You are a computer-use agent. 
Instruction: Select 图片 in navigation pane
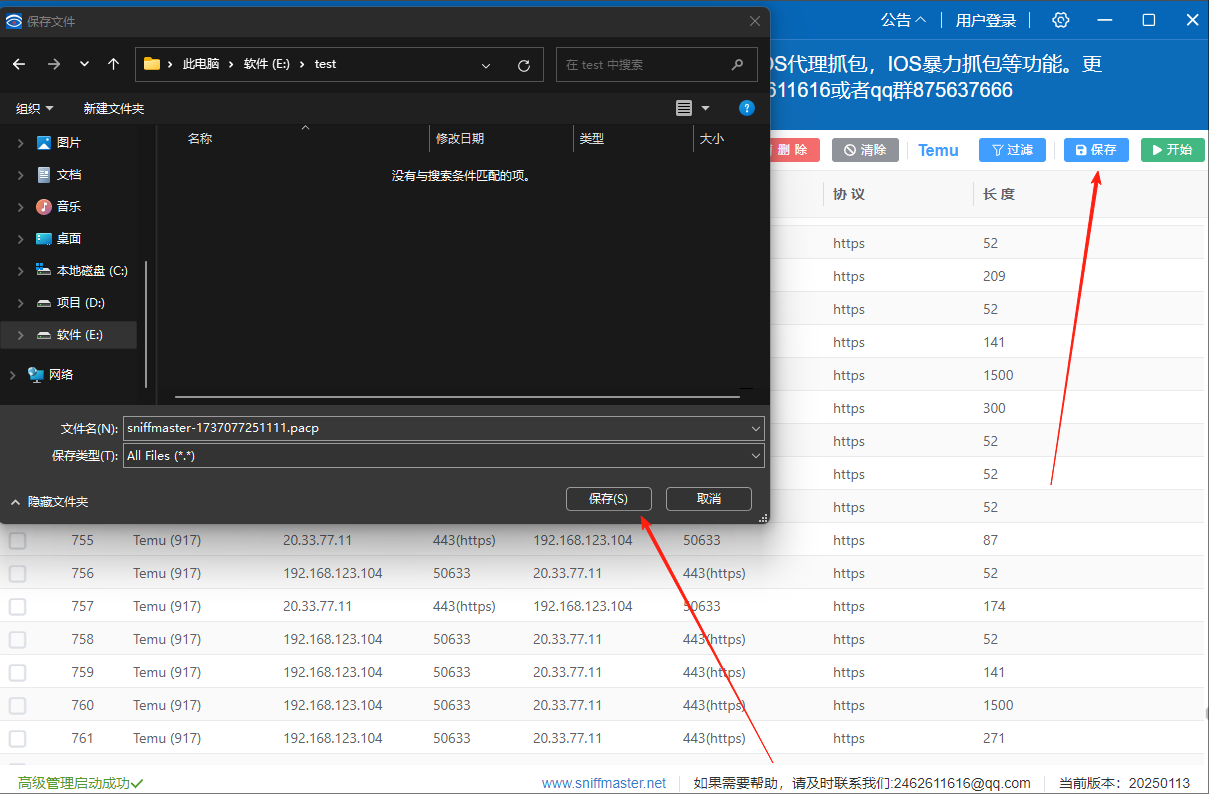69,143
